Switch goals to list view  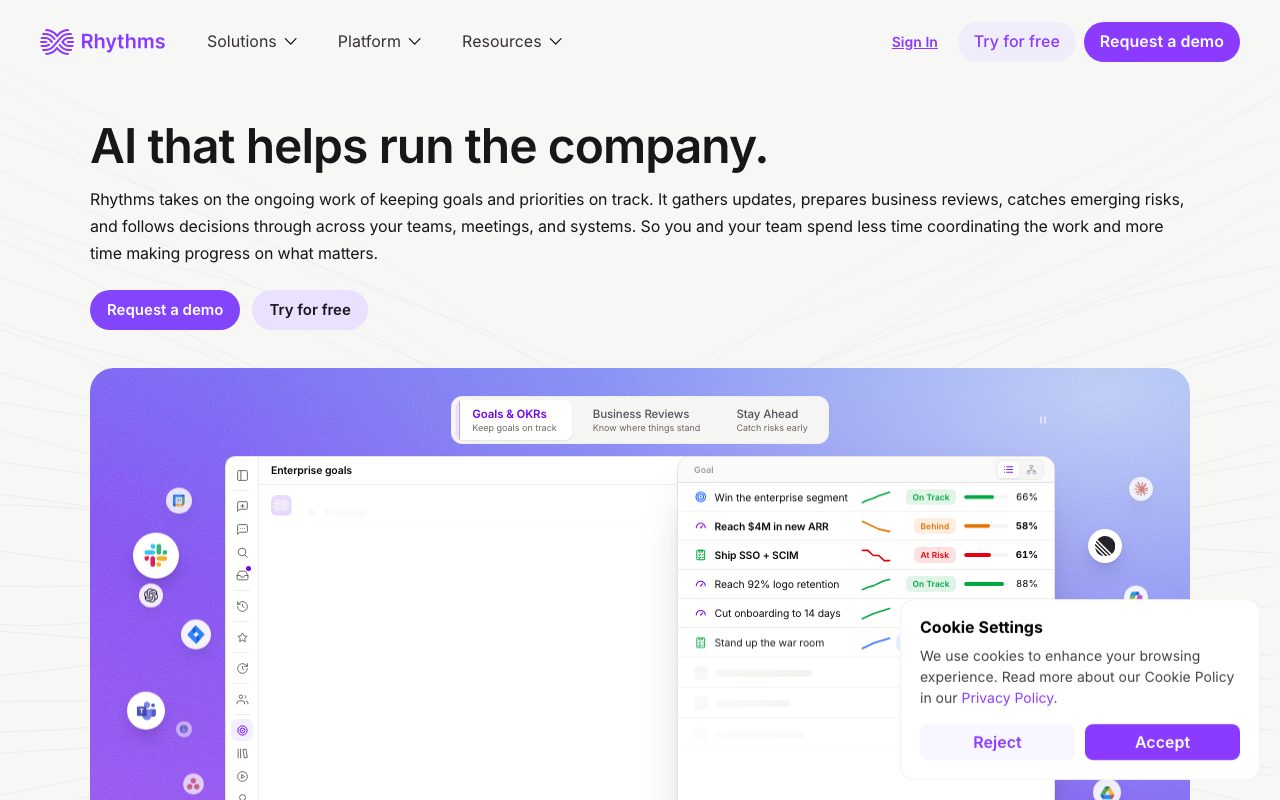pyautogui.click(x=1008, y=470)
